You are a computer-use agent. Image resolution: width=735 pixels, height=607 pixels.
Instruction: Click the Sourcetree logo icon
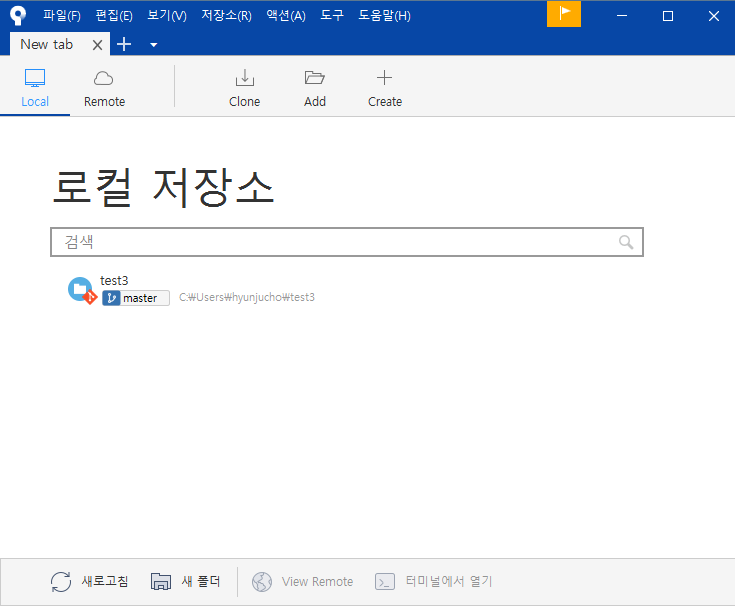18,15
